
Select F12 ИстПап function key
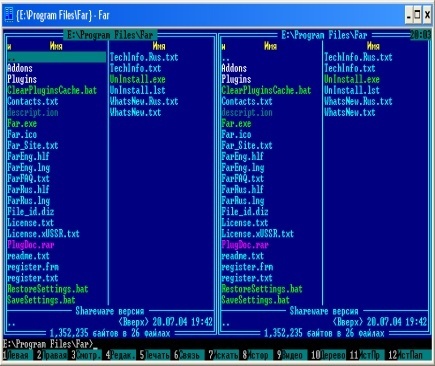410,355
